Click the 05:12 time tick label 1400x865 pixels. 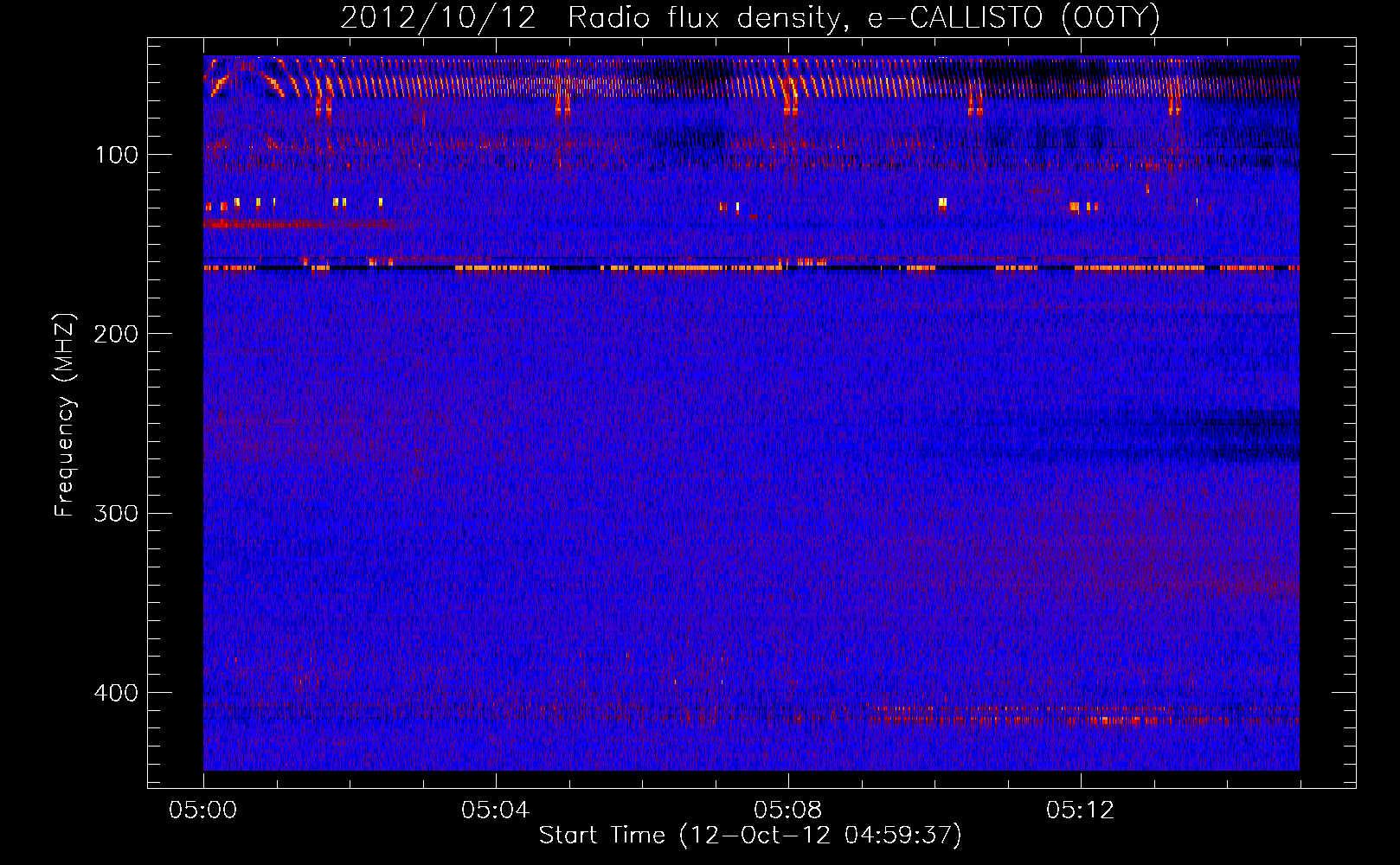point(1081,811)
